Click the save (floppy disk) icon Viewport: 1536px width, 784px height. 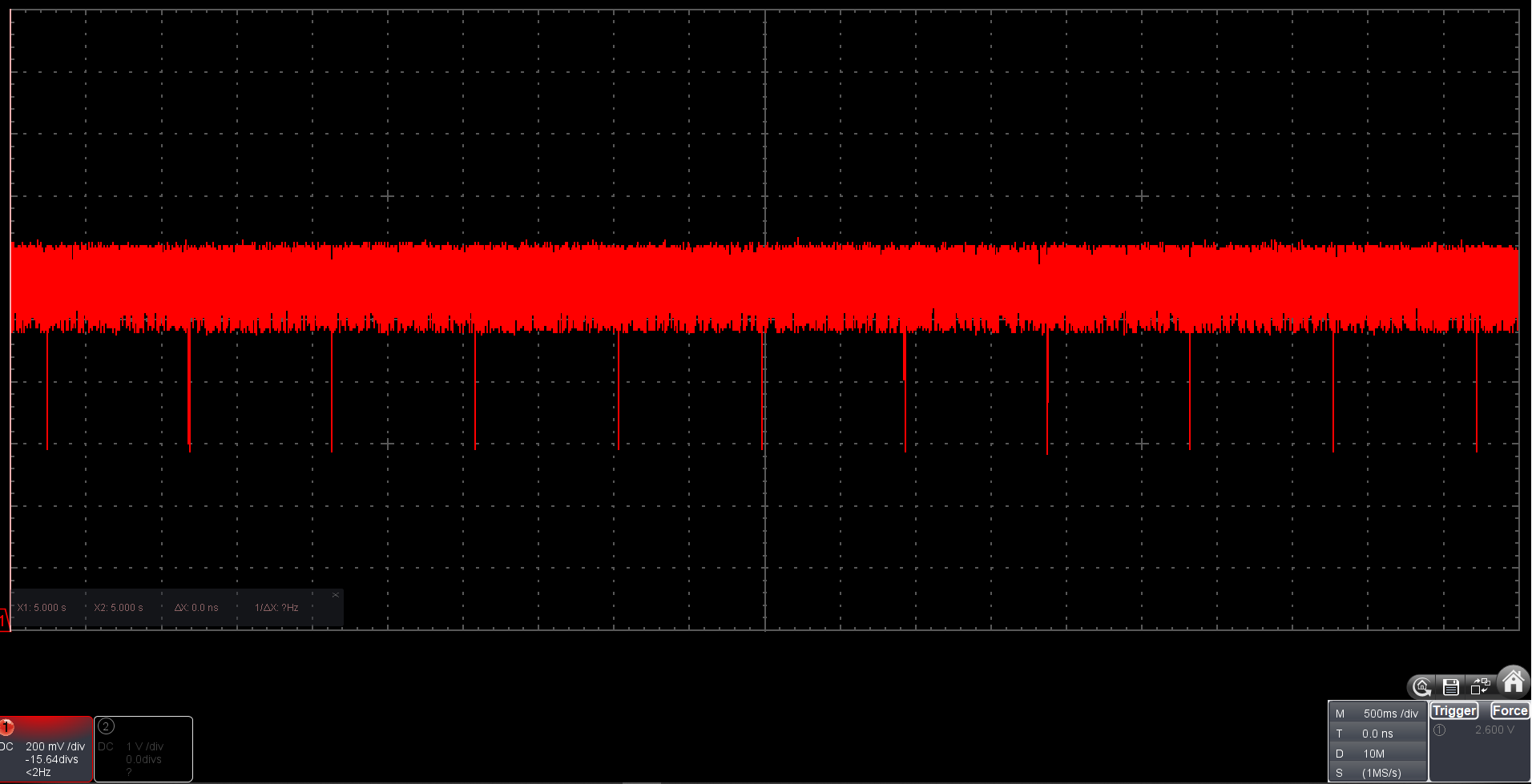(x=1450, y=686)
